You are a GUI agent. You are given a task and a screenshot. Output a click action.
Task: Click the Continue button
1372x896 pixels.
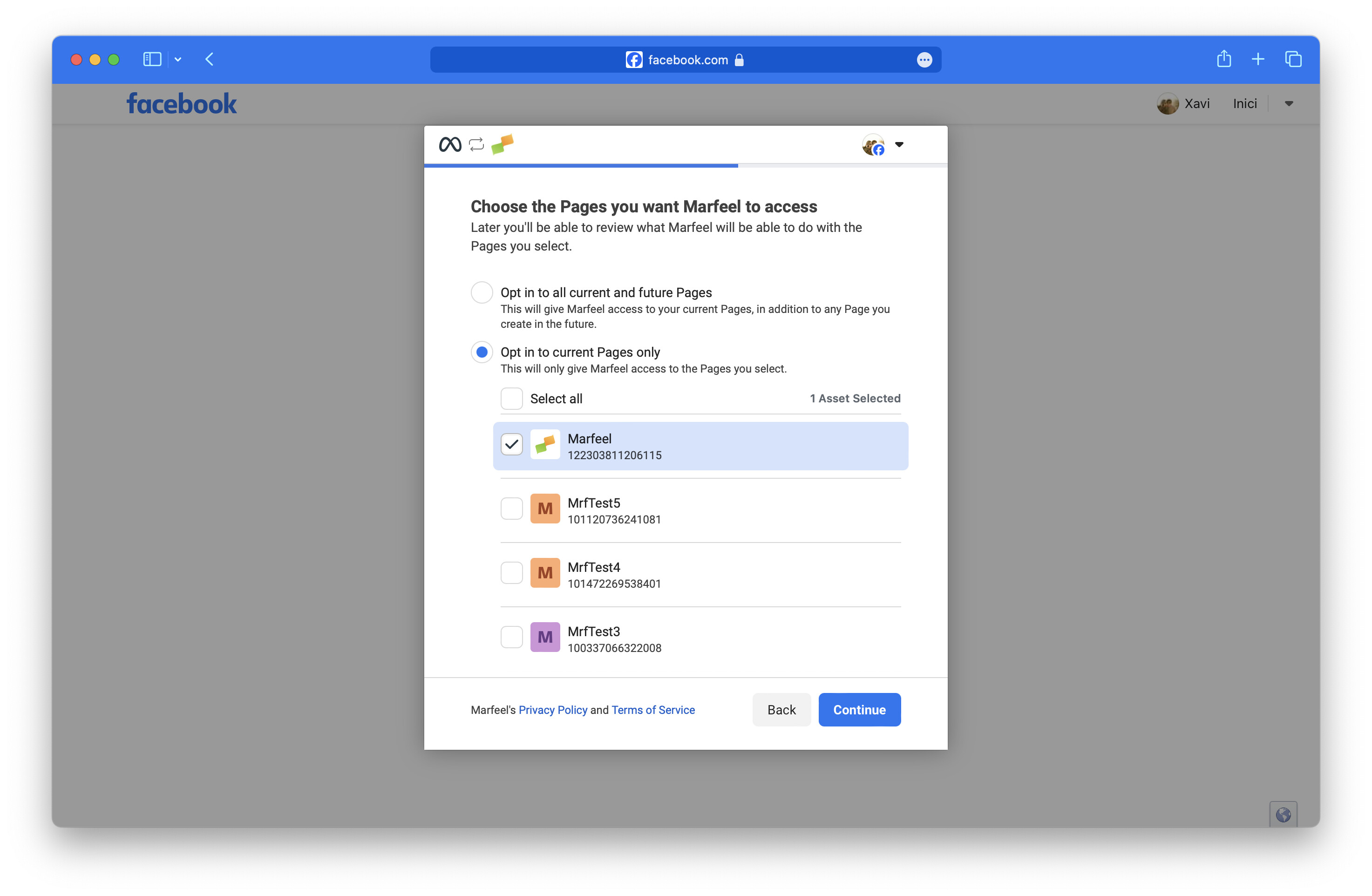tap(859, 710)
